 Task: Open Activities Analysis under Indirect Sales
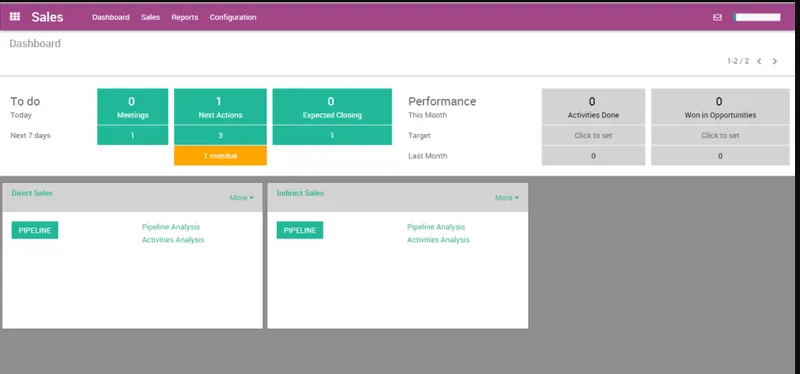click(438, 240)
